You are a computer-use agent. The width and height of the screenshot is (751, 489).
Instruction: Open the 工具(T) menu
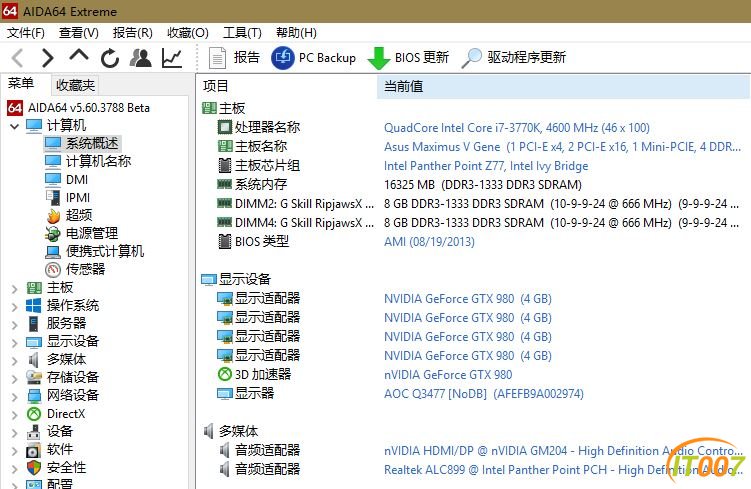click(242, 33)
